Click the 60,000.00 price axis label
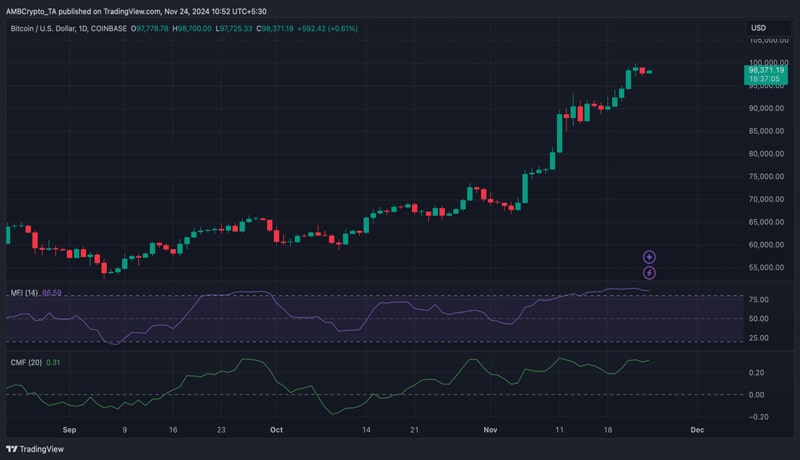 [x=766, y=245]
